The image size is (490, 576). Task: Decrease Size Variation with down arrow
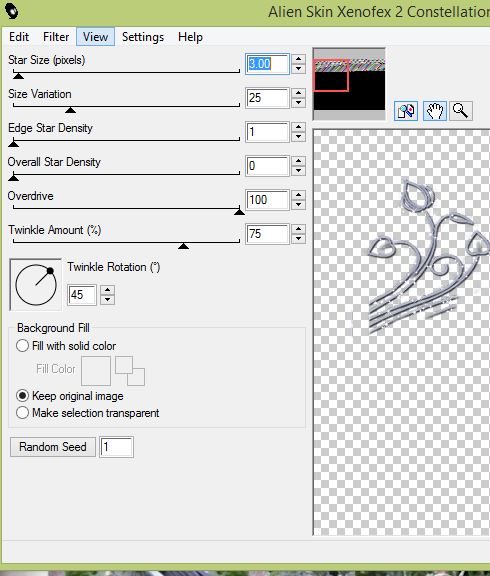(298, 103)
